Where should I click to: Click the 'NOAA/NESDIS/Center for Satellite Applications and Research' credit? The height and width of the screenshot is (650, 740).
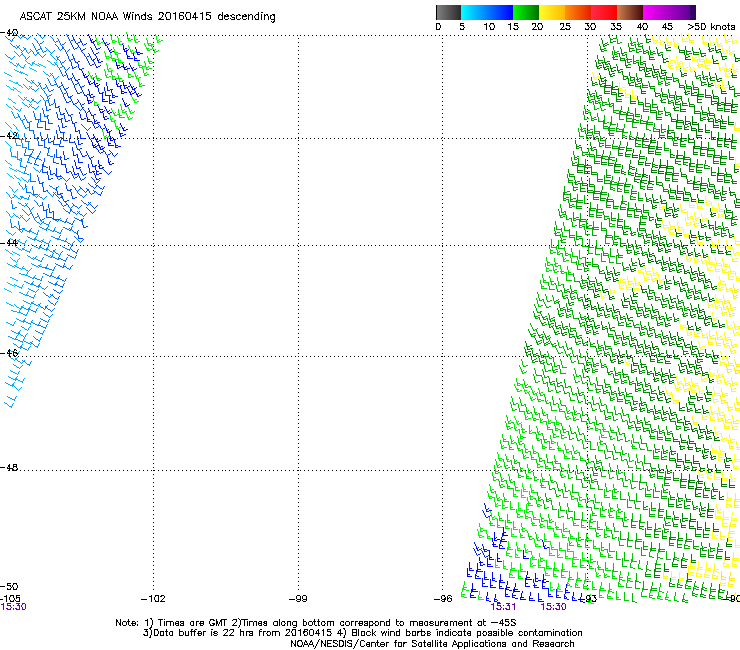(x=432, y=644)
